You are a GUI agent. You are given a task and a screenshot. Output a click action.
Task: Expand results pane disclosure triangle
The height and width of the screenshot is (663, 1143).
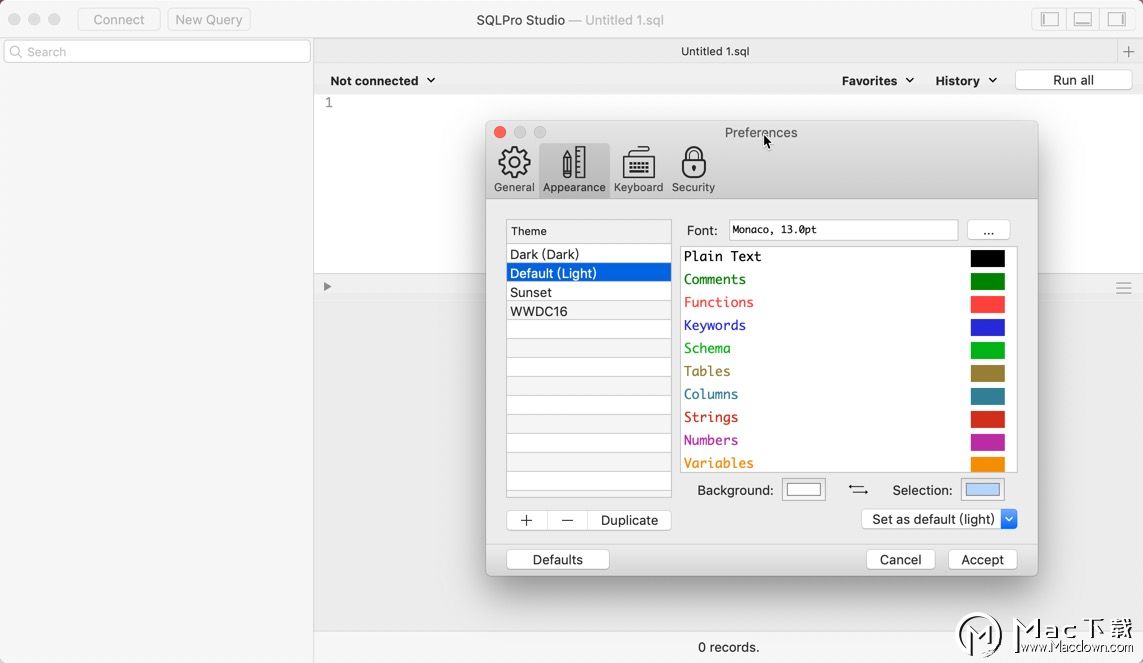[327, 286]
